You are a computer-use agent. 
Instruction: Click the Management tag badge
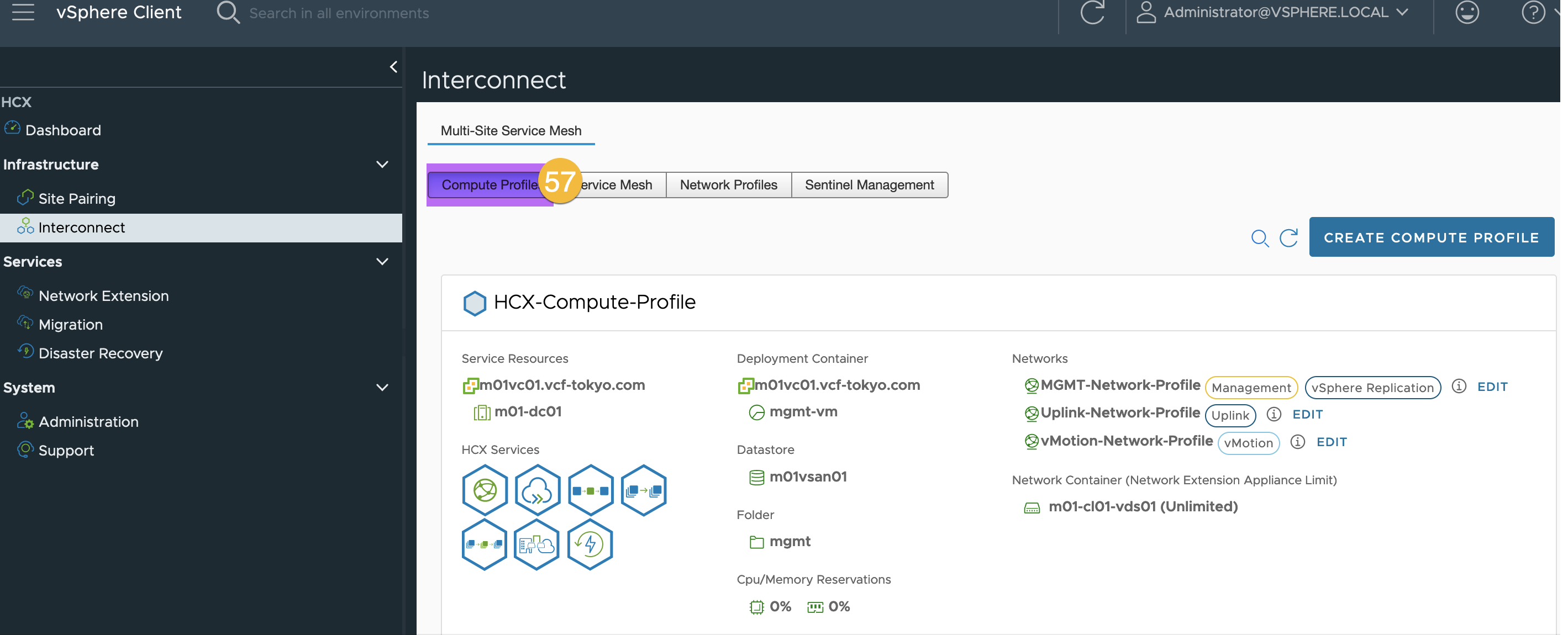[x=1251, y=388]
